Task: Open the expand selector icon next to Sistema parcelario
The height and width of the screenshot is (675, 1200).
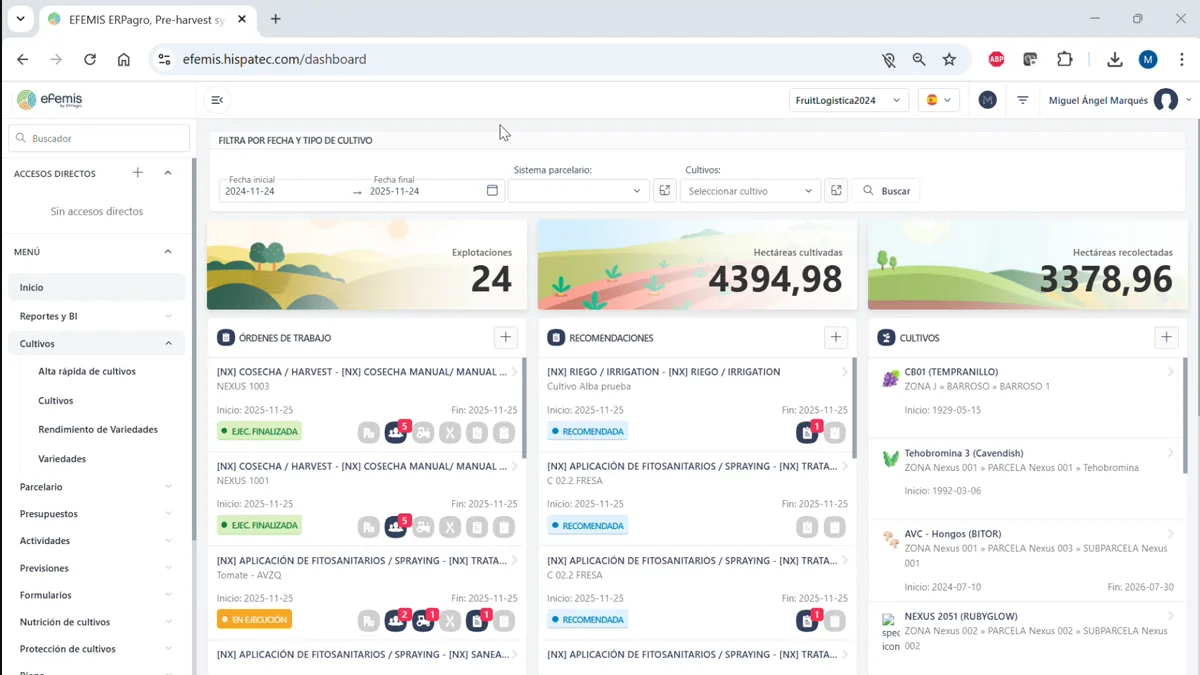Action: (x=664, y=190)
